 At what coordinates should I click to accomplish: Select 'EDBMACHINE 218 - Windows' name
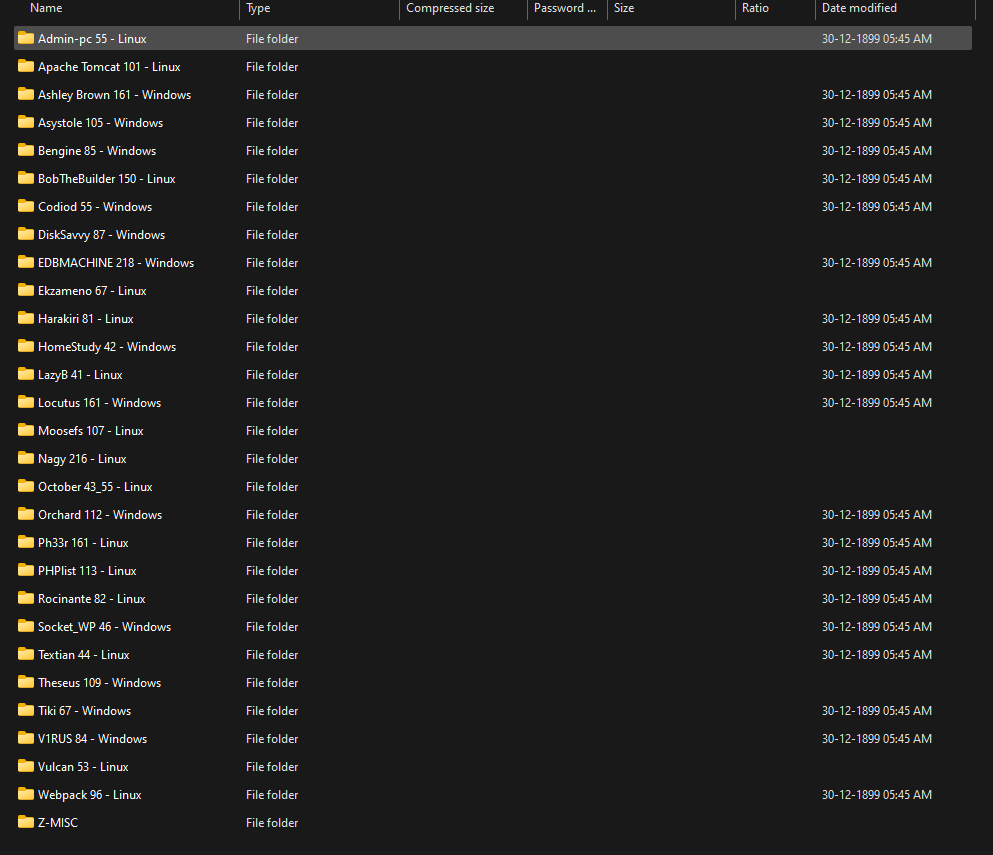tap(116, 263)
